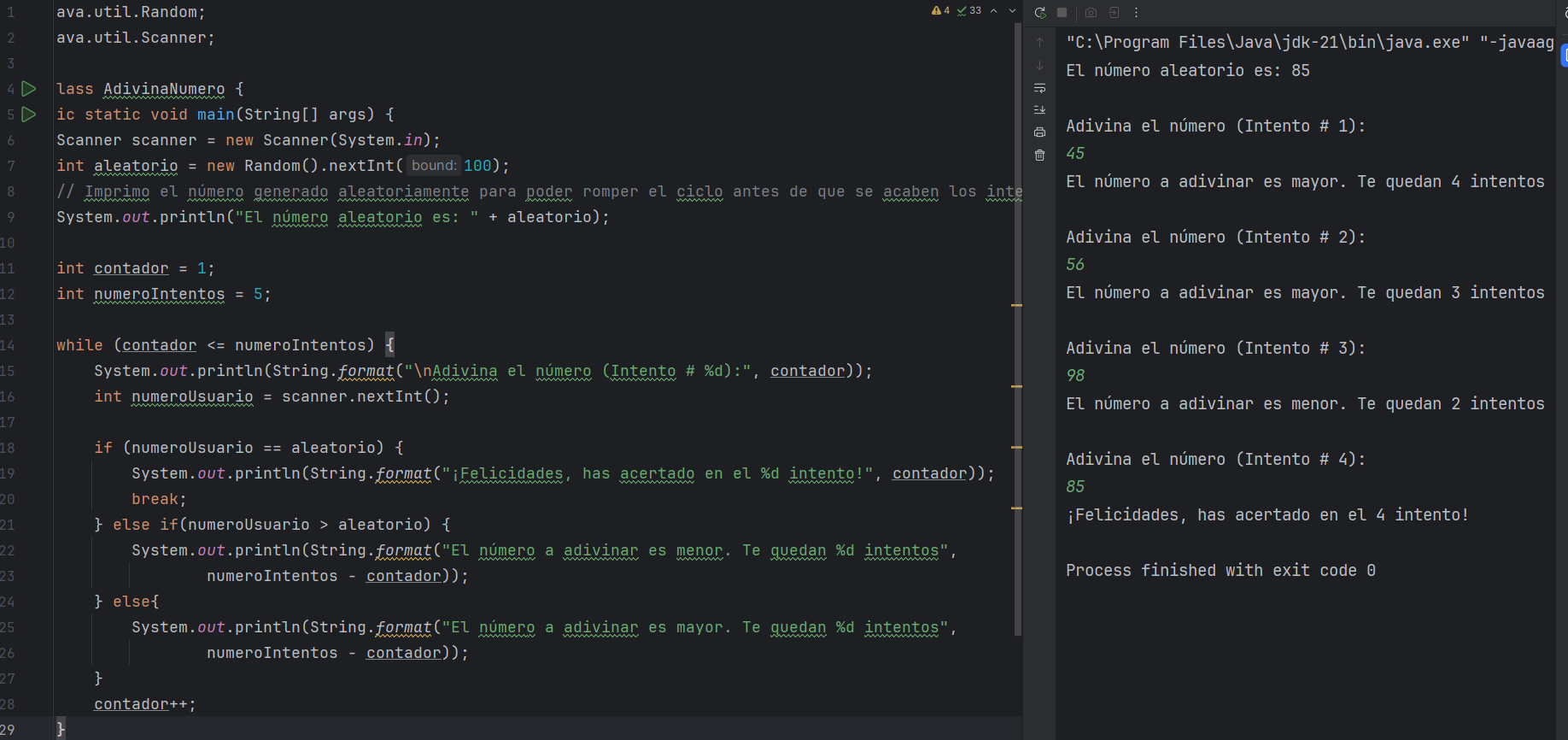The image size is (1568, 740).
Task: Click the Print console output icon
Action: (1039, 132)
